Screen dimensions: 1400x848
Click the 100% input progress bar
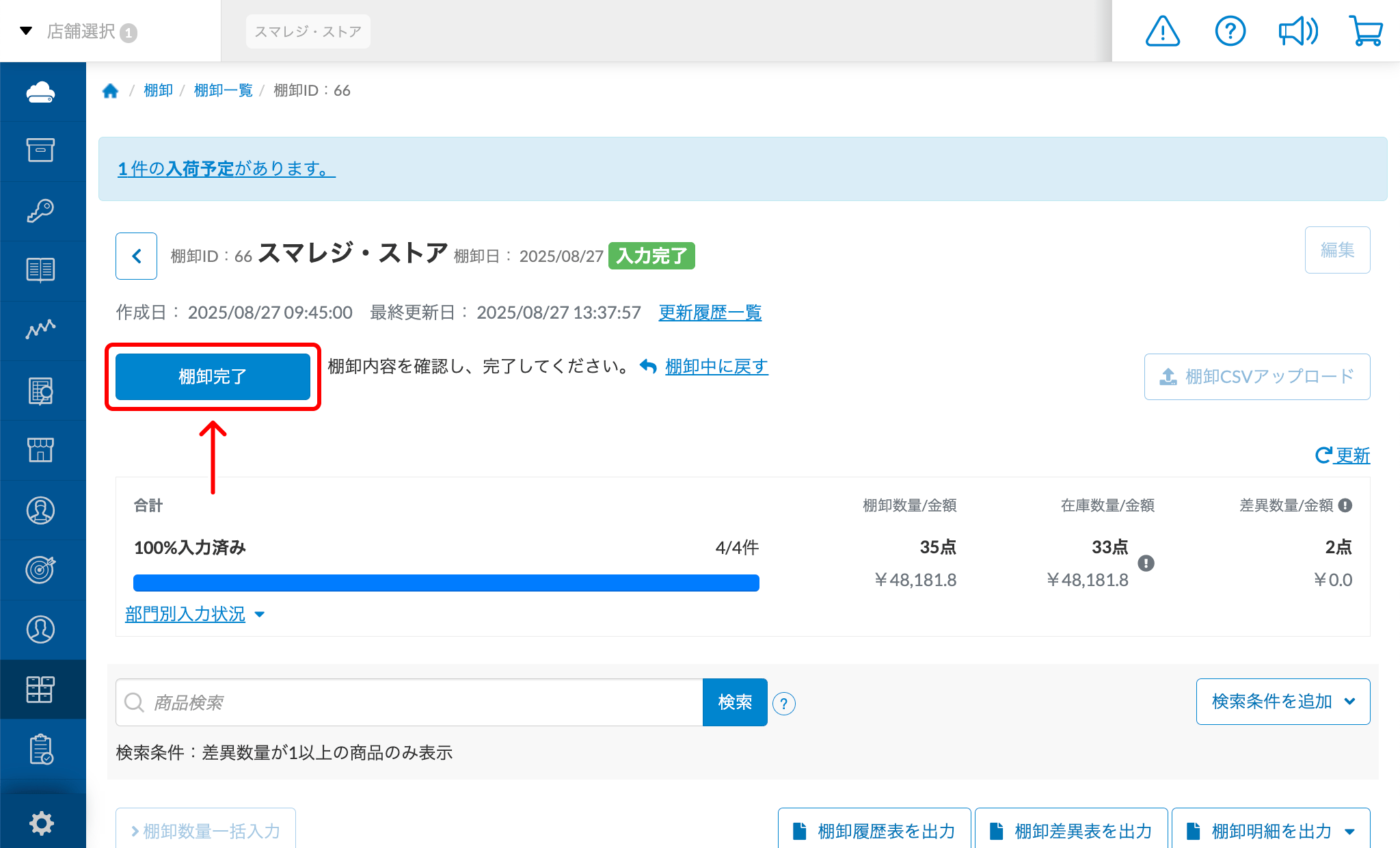tap(445, 582)
